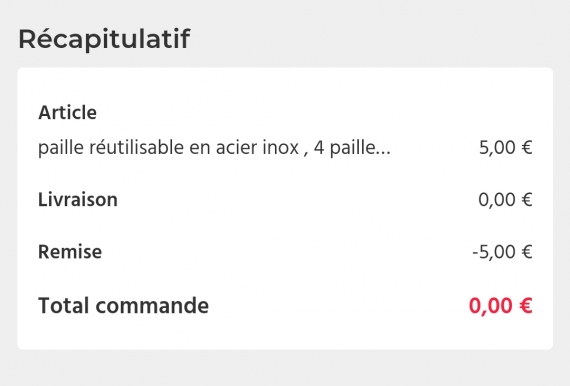This screenshot has width=570, height=386.
Task: Click the word "commande" in the total row
Action: [x=152, y=305]
